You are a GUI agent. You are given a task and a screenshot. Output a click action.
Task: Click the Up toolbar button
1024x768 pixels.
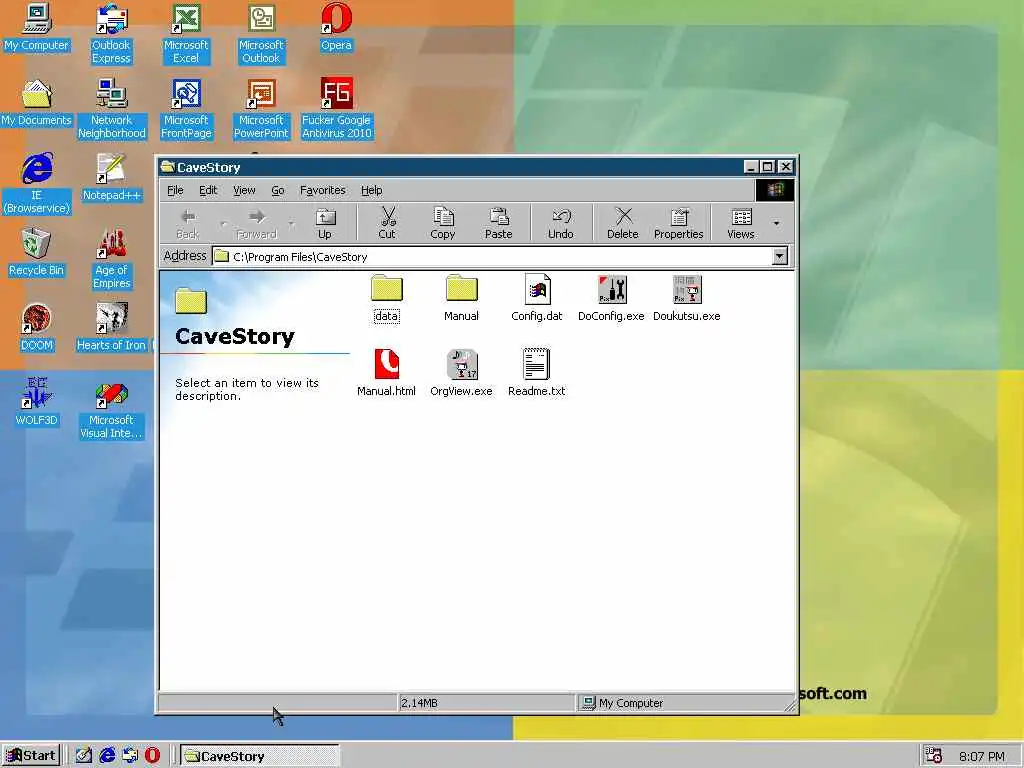325,224
